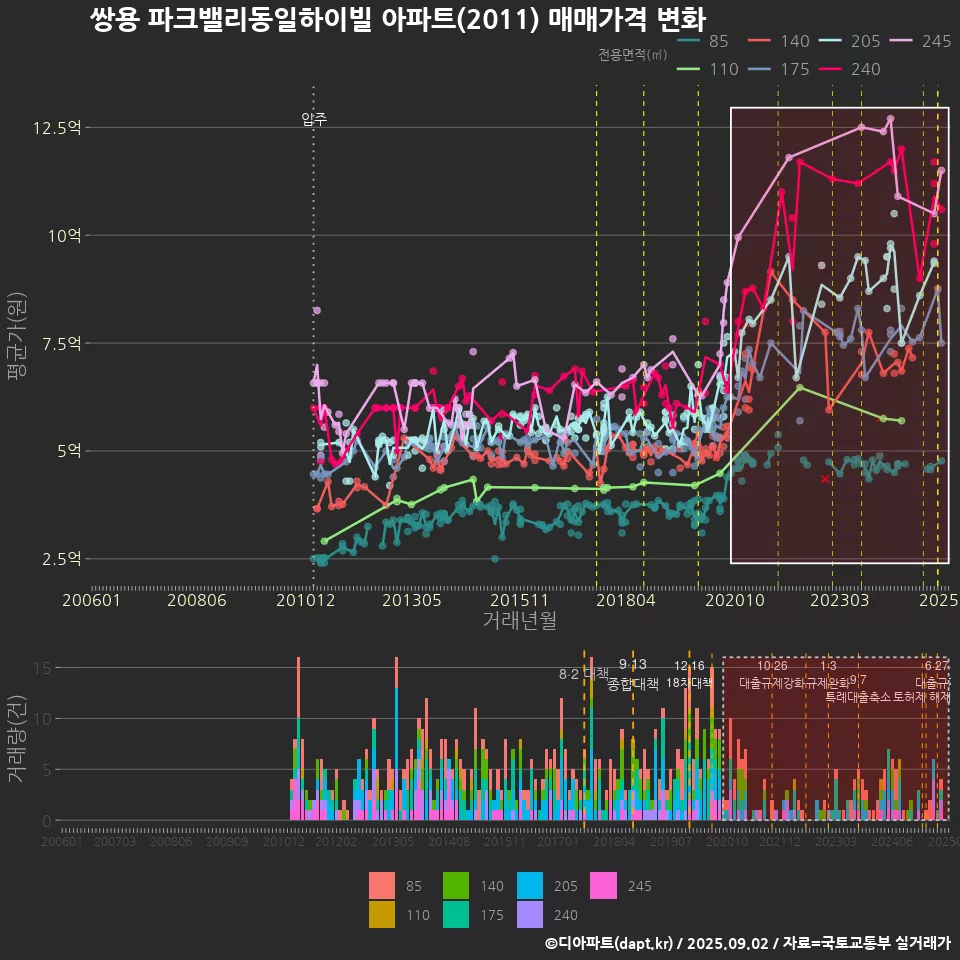Click the 175 line legend entry at top

pos(778,69)
